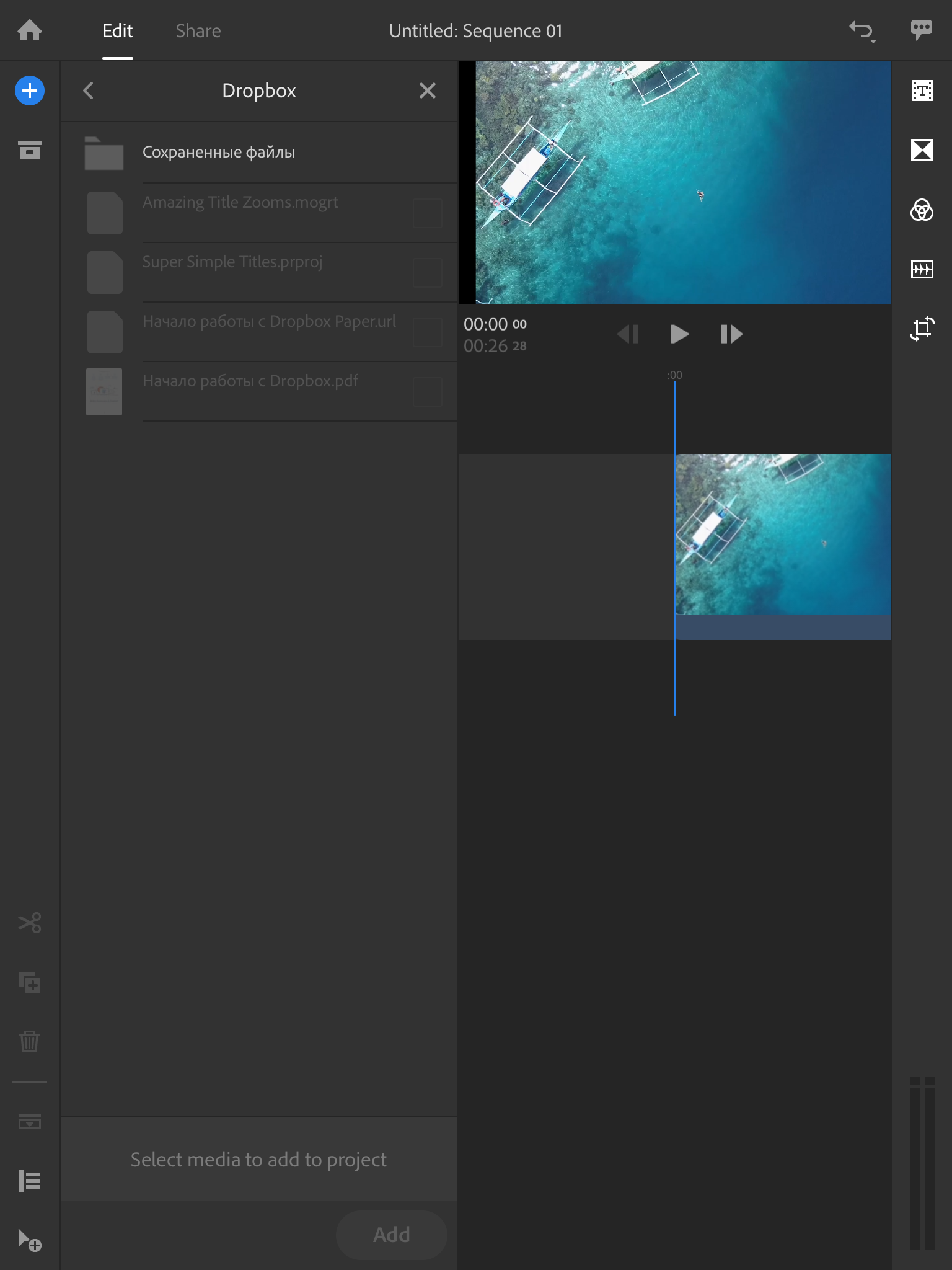Tick checkbox for Super Simple Titles.prproj

[428, 272]
